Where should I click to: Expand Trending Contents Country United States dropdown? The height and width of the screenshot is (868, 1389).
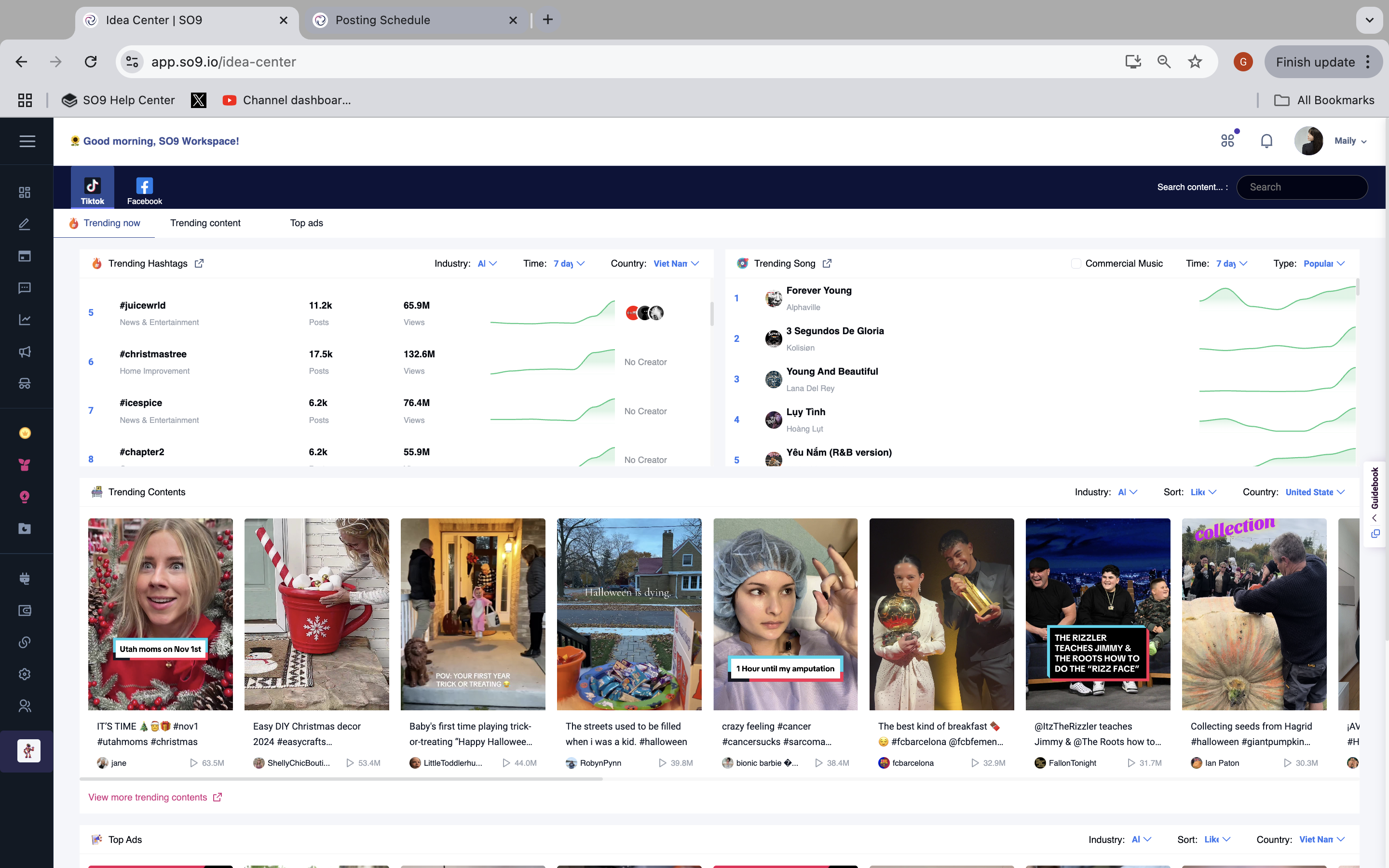(1315, 492)
